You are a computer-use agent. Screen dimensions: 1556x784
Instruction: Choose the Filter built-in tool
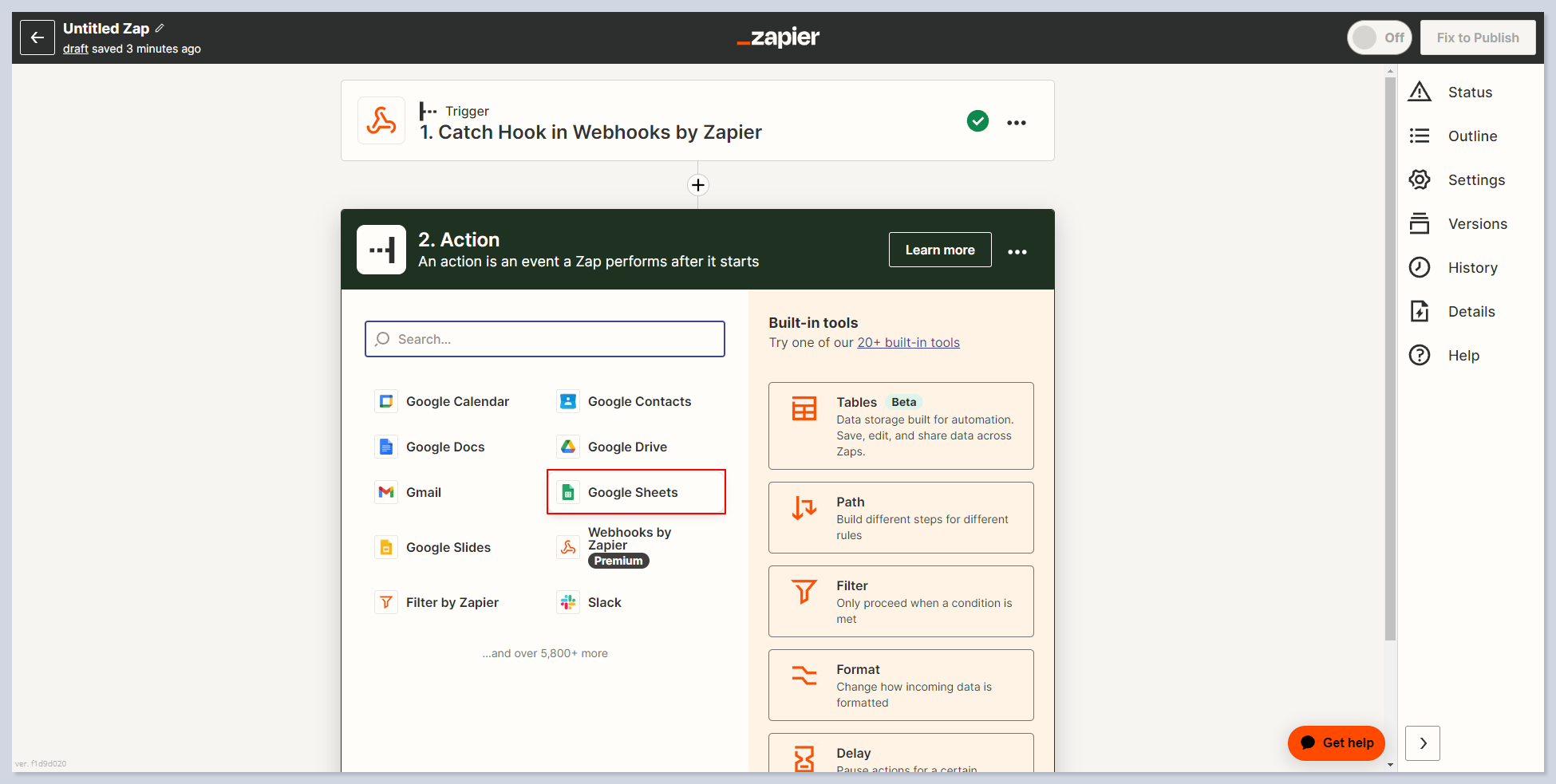pyautogui.click(x=900, y=601)
